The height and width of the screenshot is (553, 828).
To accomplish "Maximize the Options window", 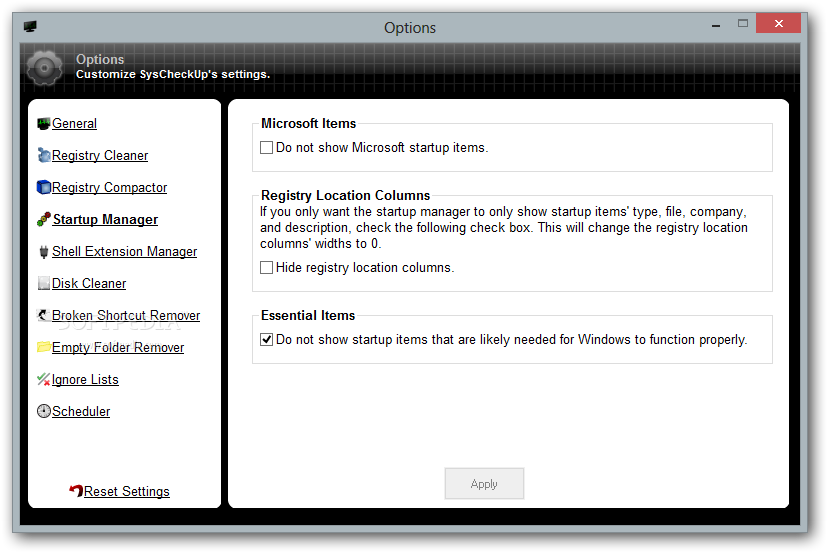I will [x=742, y=23].
